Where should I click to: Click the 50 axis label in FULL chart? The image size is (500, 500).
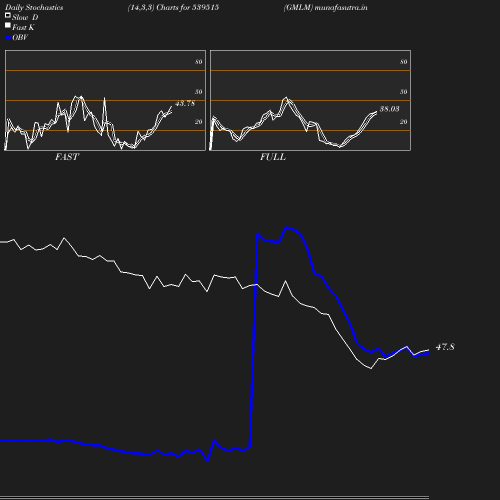click(x=404, y=92)
